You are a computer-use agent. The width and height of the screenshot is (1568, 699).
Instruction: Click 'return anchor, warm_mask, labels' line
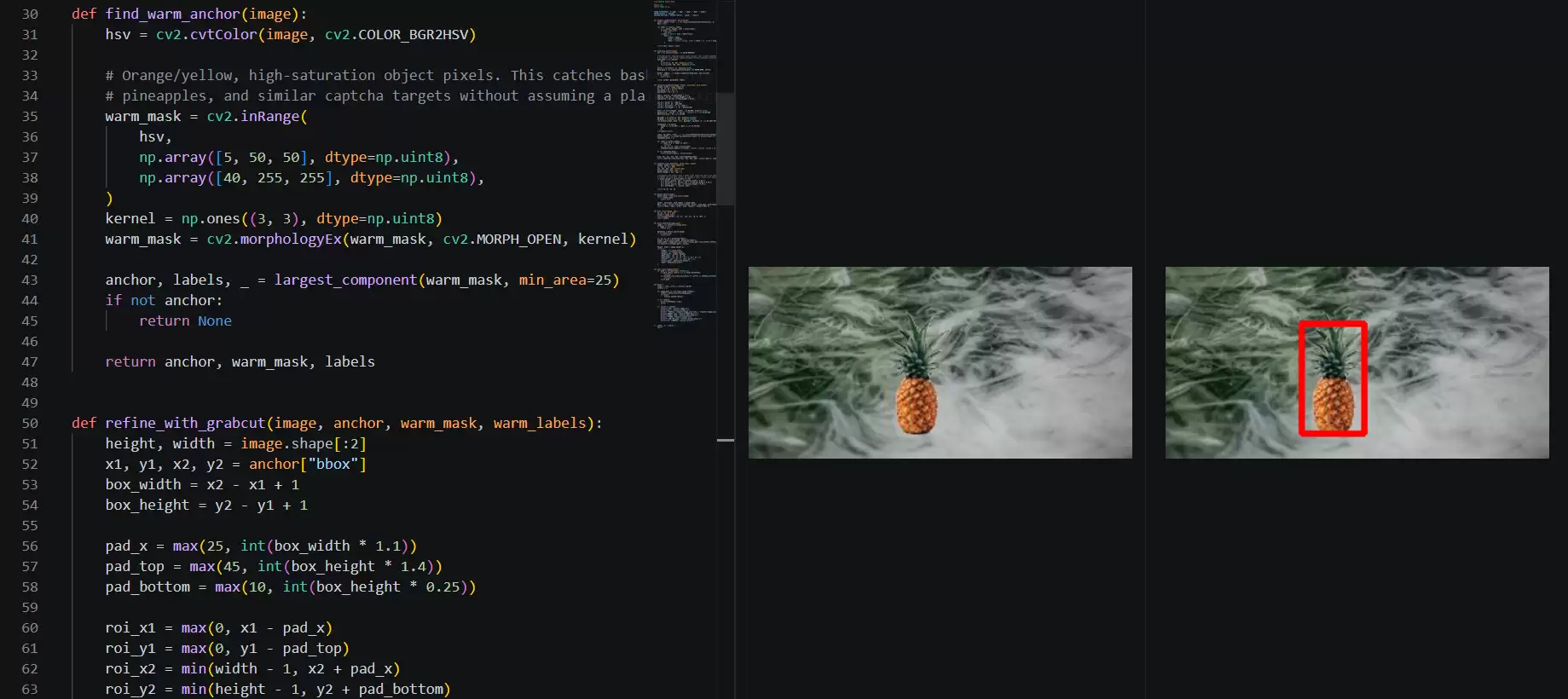tap(240, 361)
